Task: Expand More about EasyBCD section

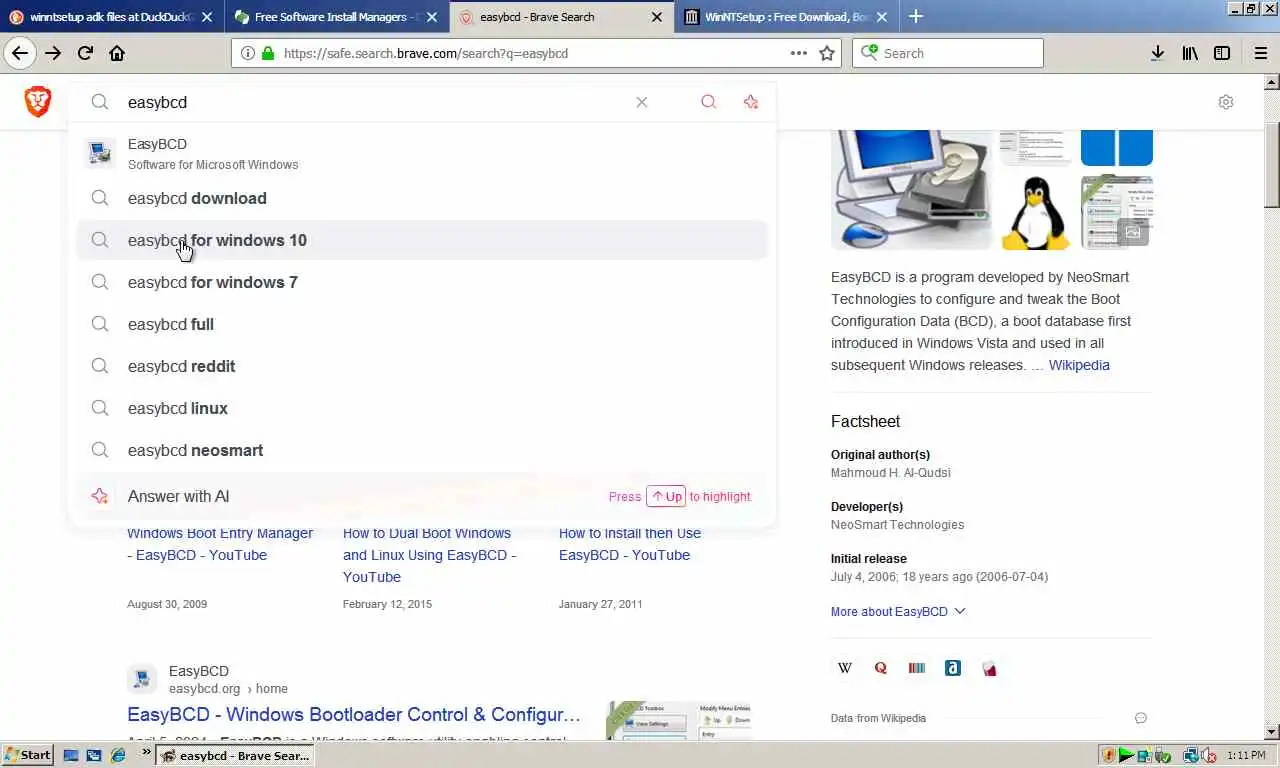Action: point(898,611)
